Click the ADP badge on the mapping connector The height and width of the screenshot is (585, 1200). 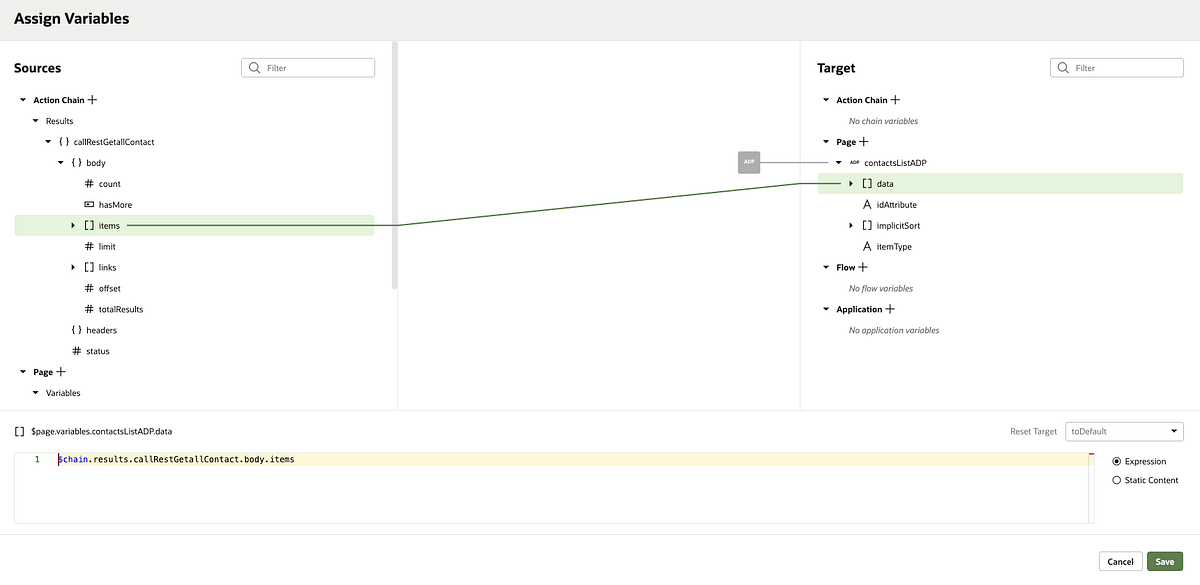[x=749, y=162]
